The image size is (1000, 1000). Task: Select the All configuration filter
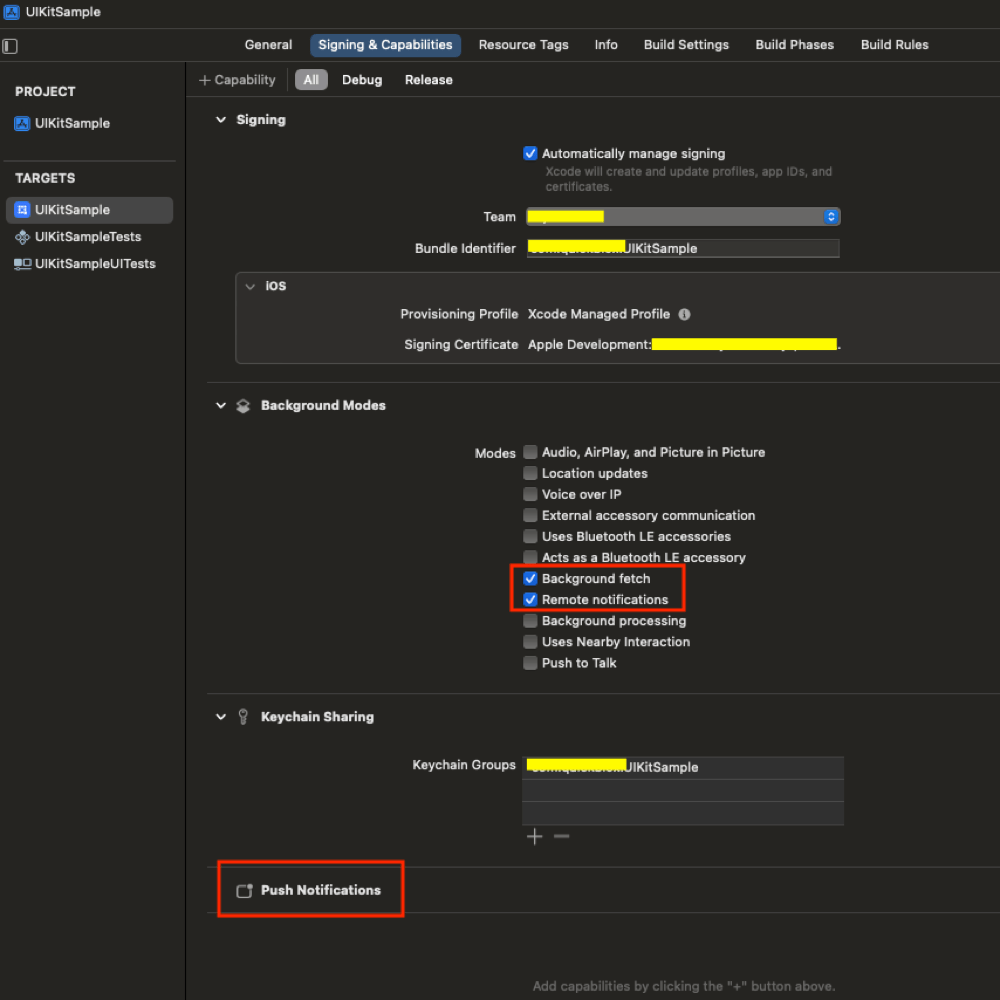pos(311,80)
